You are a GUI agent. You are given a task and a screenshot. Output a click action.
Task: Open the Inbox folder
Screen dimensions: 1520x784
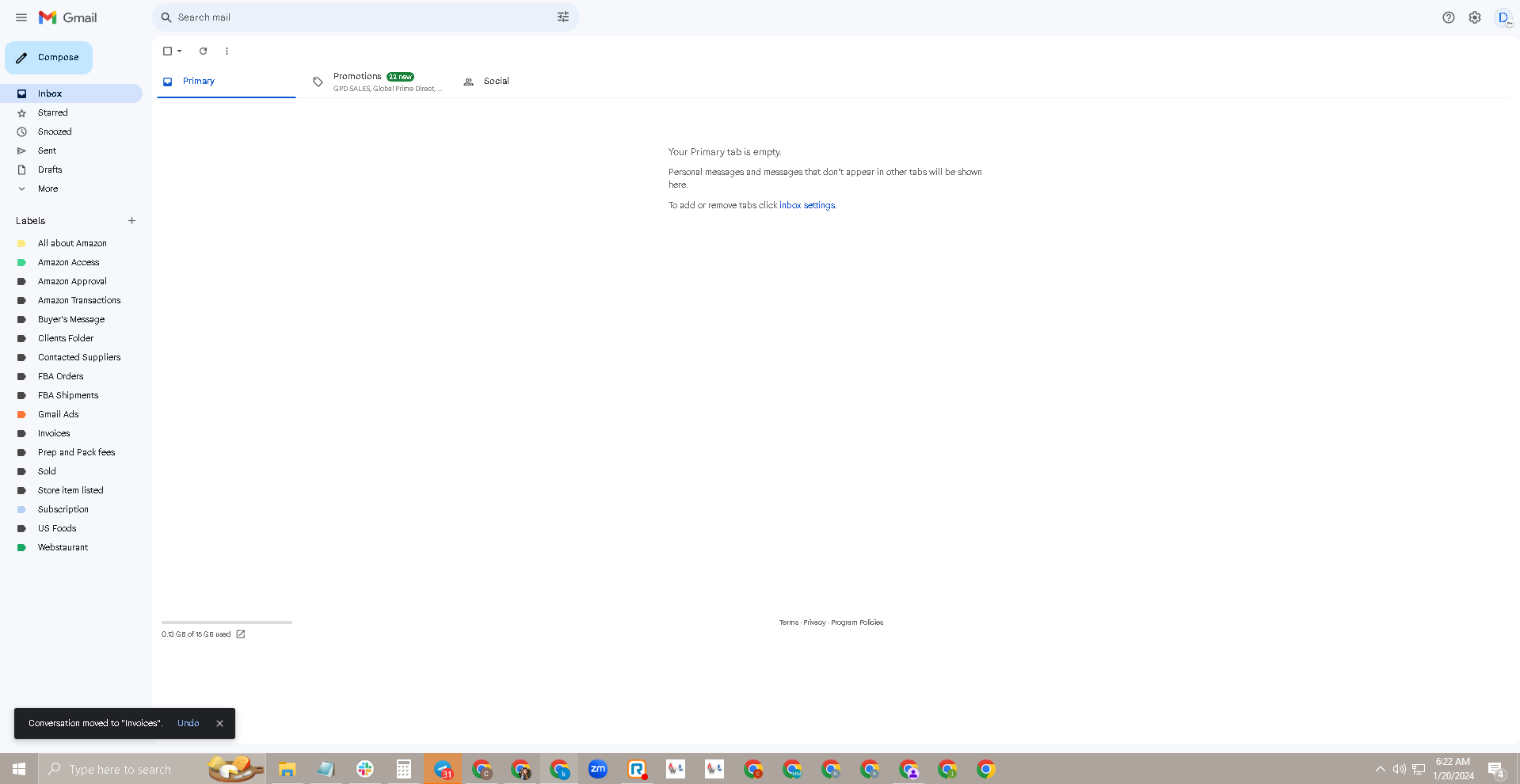71,93
